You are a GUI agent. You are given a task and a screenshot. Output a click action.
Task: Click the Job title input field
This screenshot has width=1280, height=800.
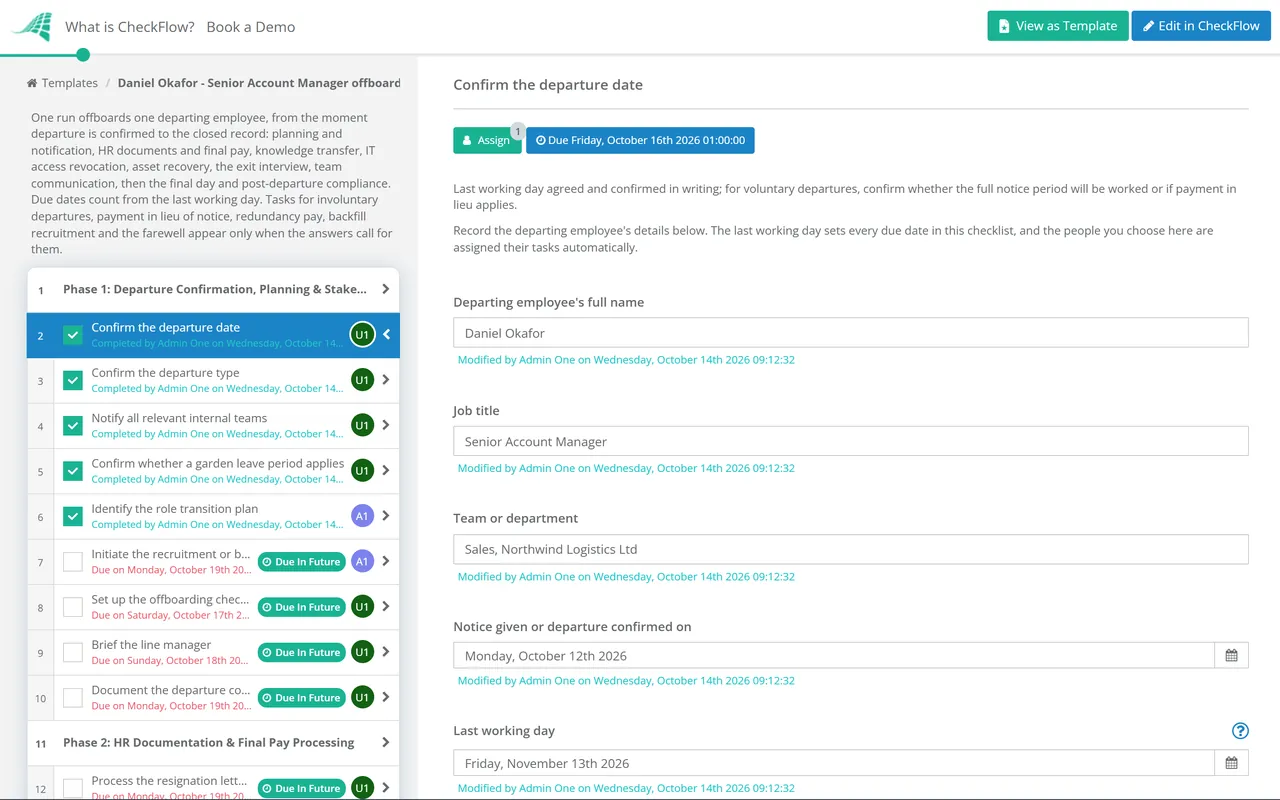coord(851,441)
